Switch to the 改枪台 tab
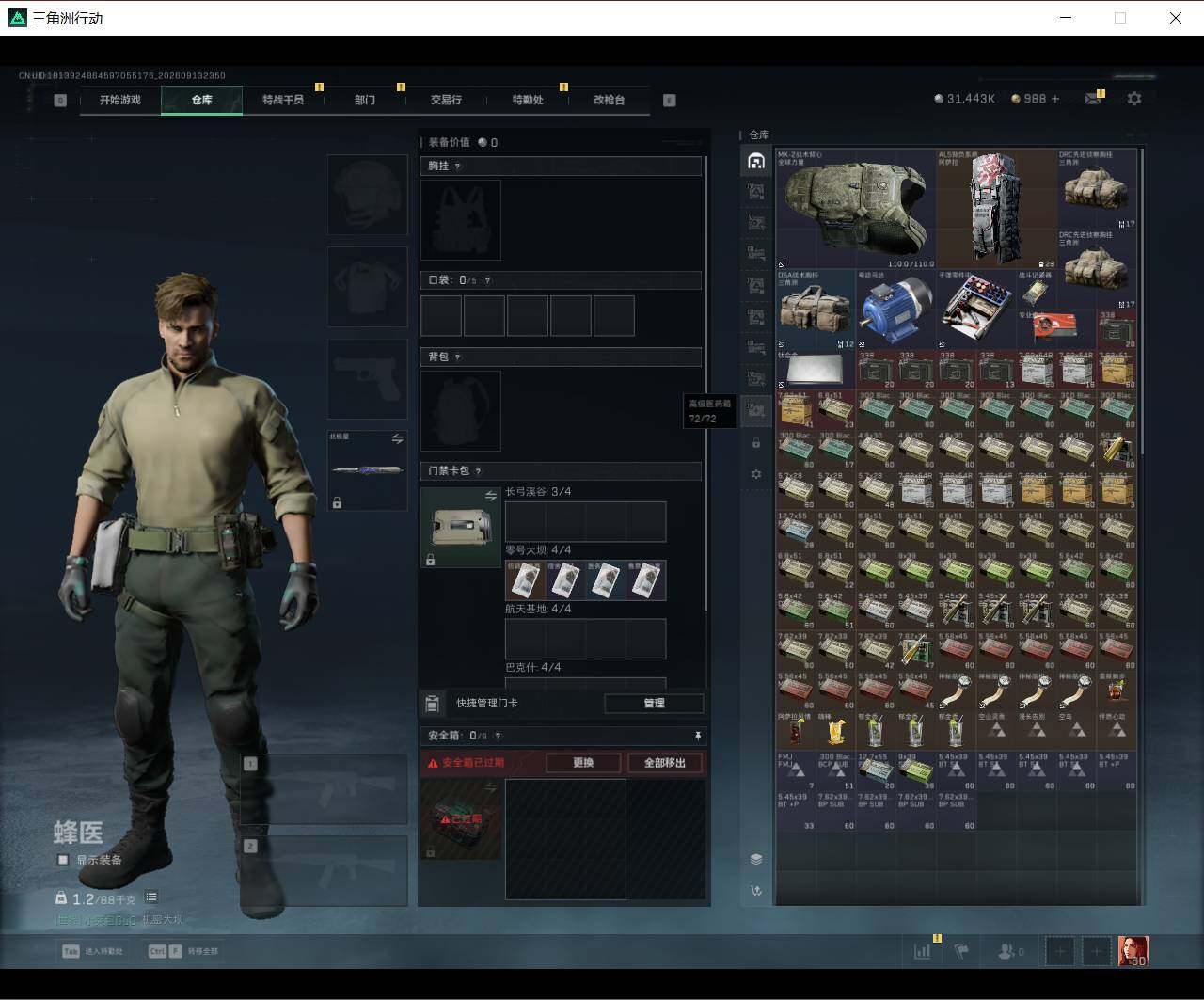 point(609,100)
